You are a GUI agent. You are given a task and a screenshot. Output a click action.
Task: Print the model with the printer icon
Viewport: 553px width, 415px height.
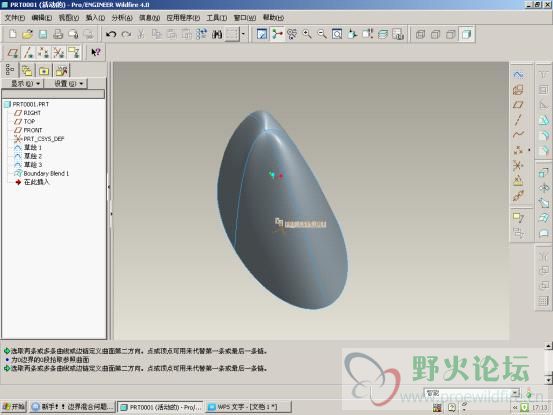tap(58, 34)
